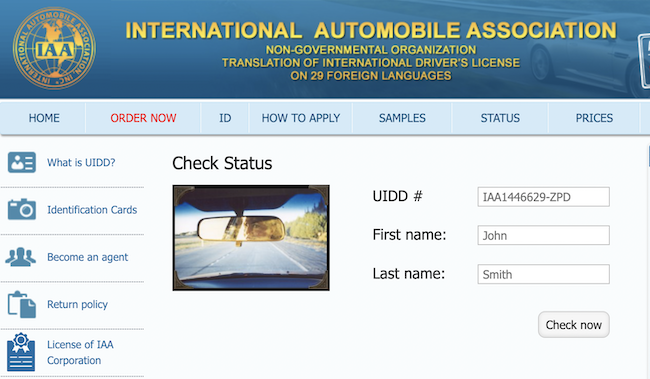The image size is (650, 379).
Task: Click the clipboard icon beside Return policy
Action: 22,304
